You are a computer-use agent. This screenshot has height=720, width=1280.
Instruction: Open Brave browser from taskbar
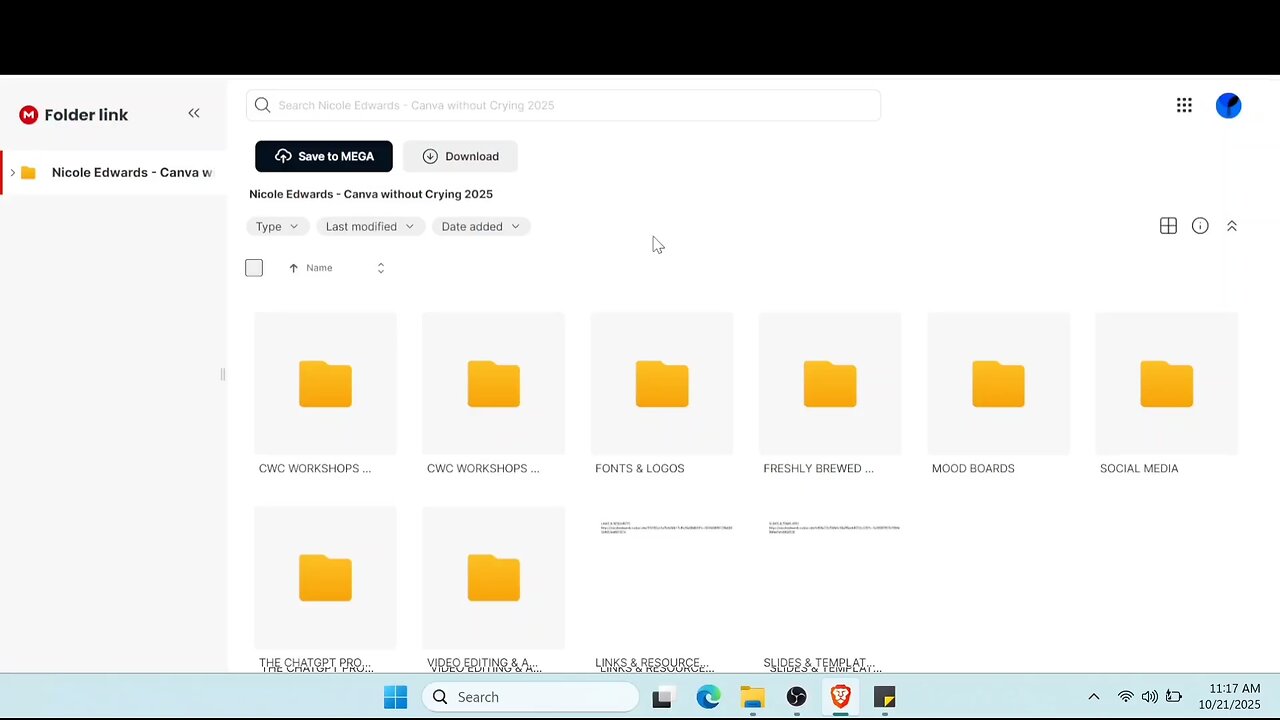840,697
